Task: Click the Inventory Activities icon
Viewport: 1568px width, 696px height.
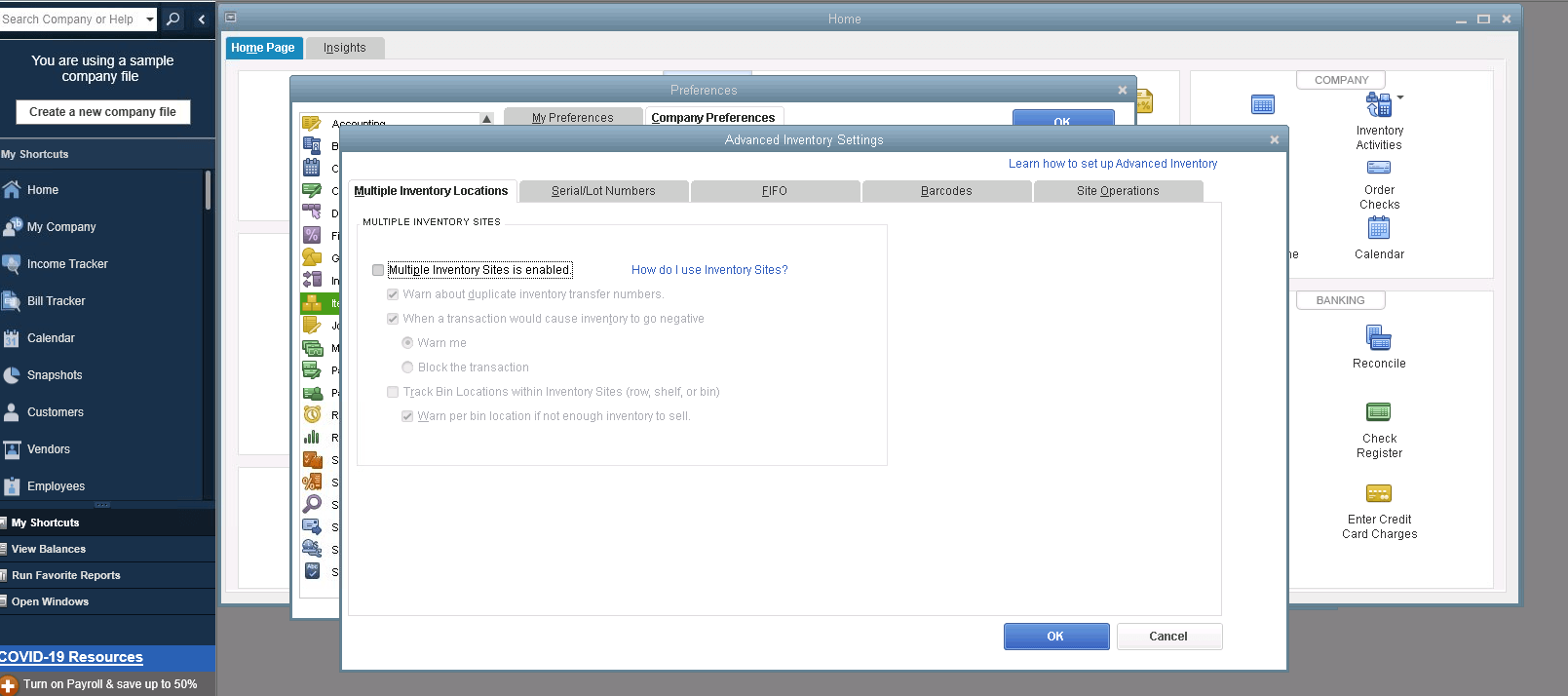Action: (x=1378, y=104)
